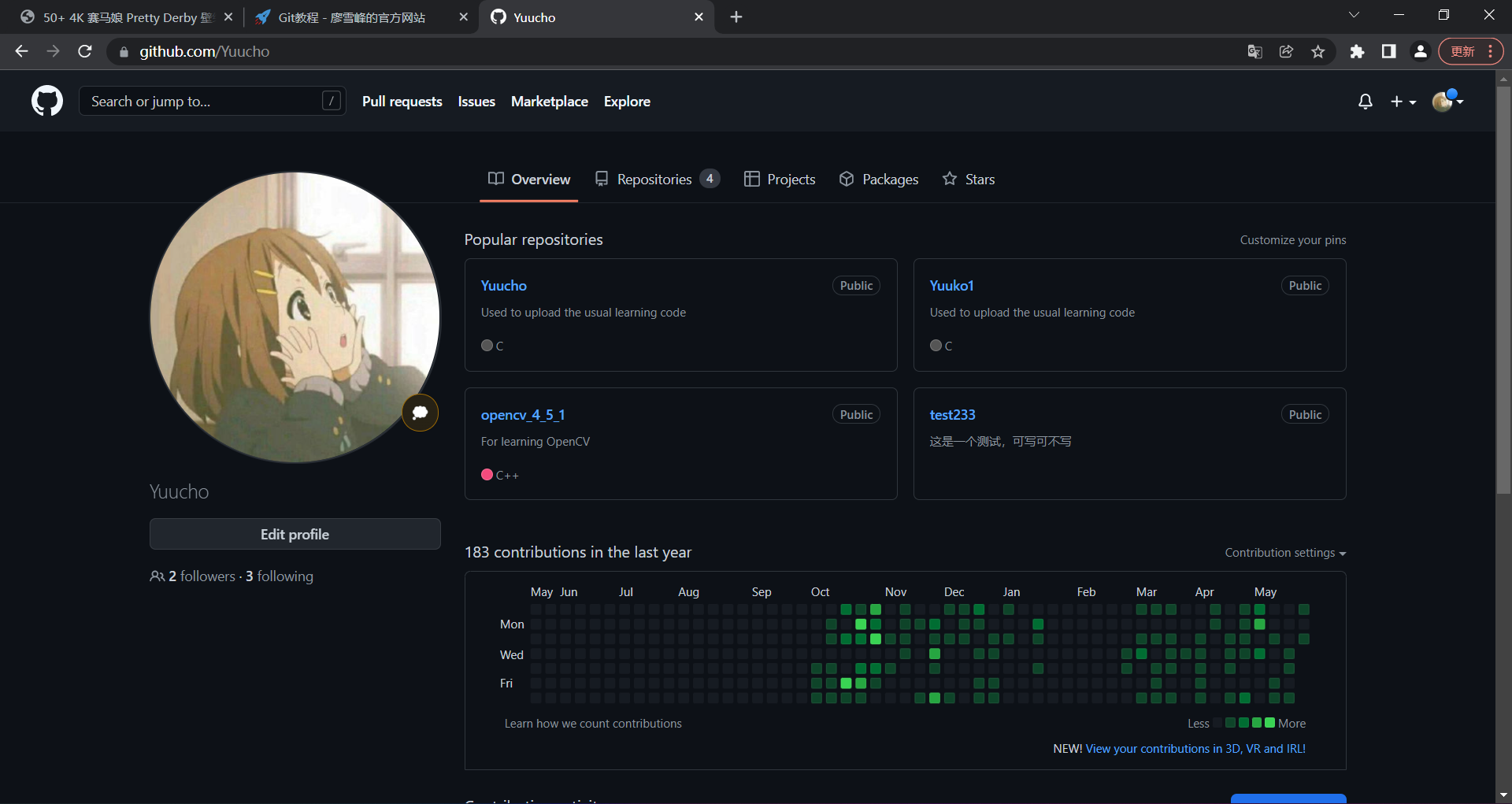View the 3 following link
Viewport: 1512px width, 804px height.
pyautogui.click(x=280, y=576)
